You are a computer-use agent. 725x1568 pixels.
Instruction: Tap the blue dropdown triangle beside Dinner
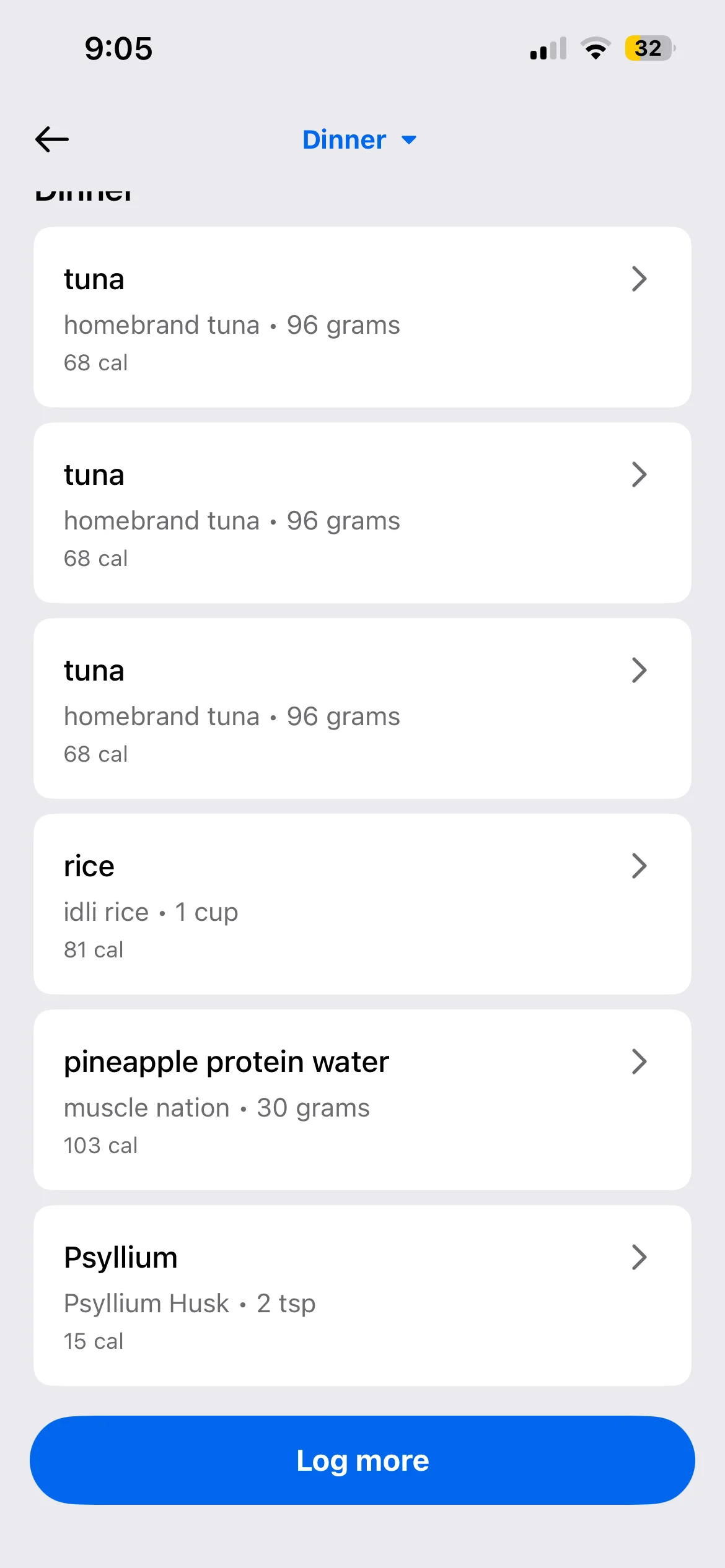(x=409, y=140)
